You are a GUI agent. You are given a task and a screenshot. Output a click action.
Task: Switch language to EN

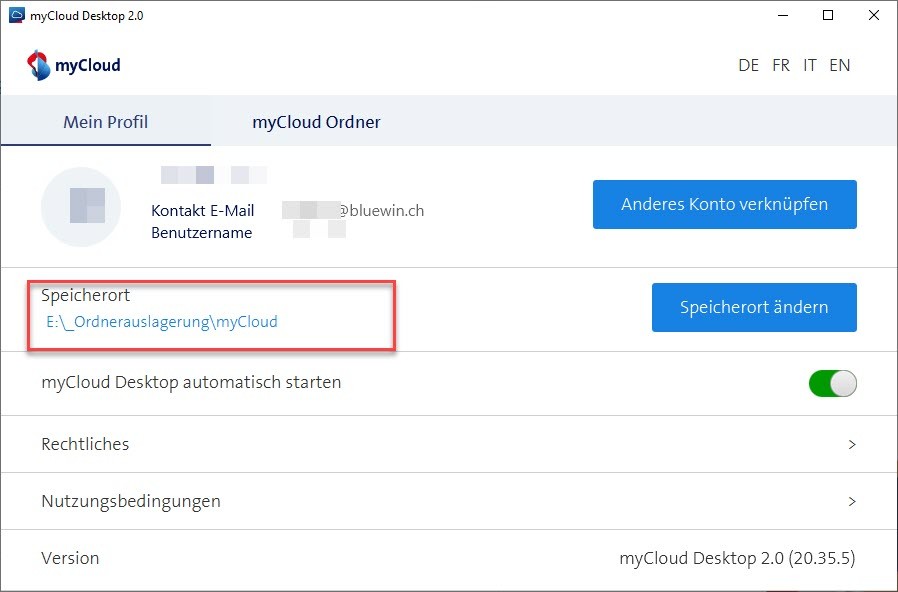[x=840, y=65]
